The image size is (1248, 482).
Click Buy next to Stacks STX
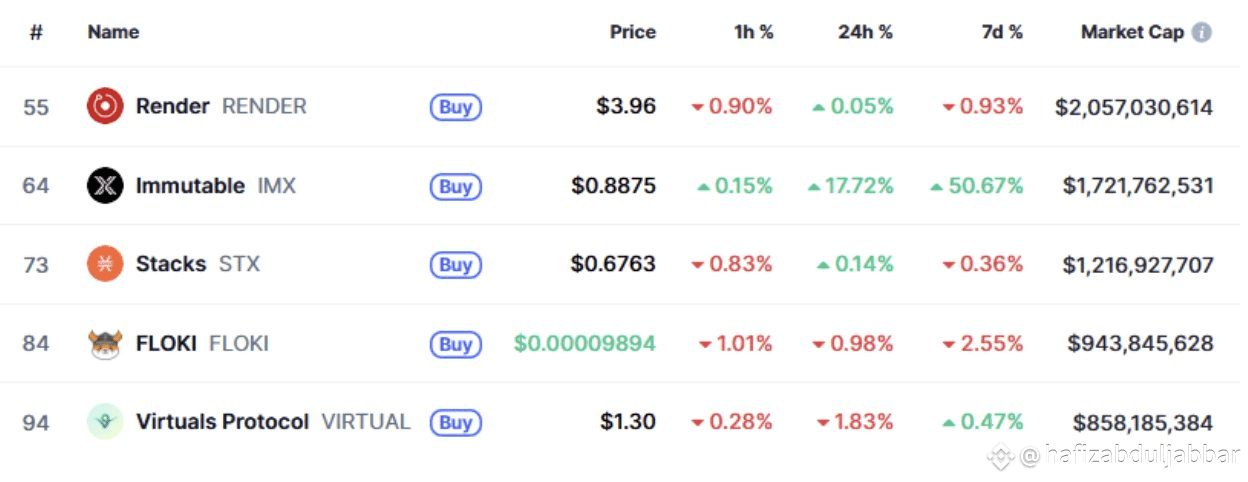coord(456,265)
